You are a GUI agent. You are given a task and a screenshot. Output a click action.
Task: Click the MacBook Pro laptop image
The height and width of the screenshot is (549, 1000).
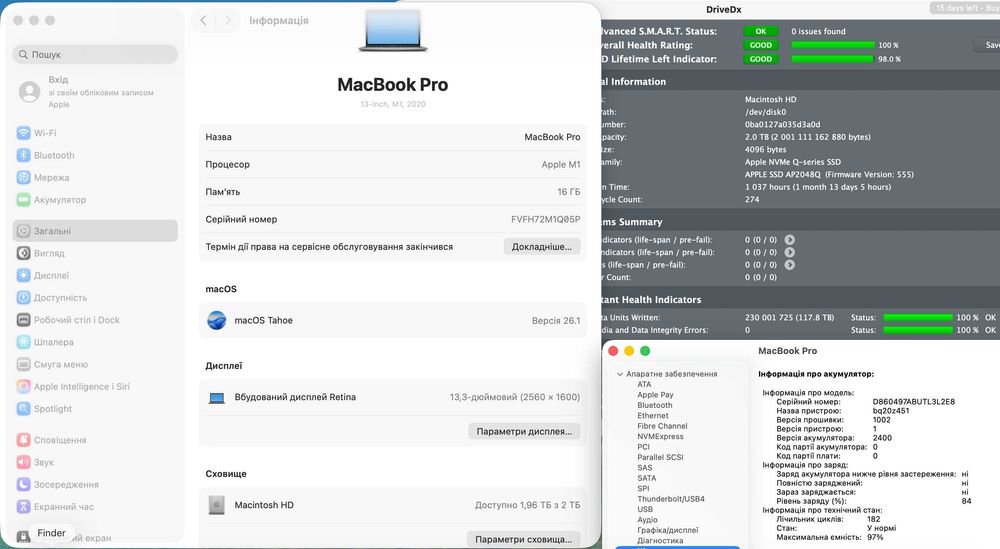point(393,30)
